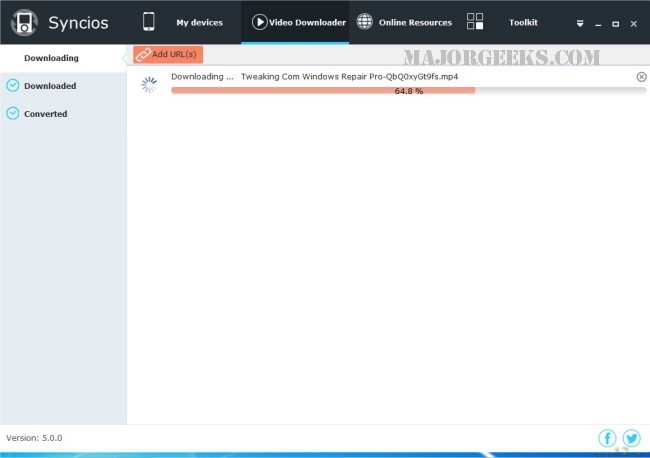The width and height of the screenshot is (650, 458).
Task: Click the Add URL(s) button
Action: tap(168, 54)
